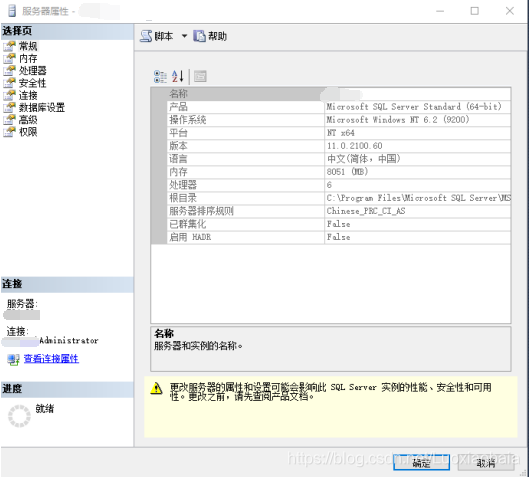The image size is (530, 477).
Task: Click the 脚本 script icon
Action: 146,36
